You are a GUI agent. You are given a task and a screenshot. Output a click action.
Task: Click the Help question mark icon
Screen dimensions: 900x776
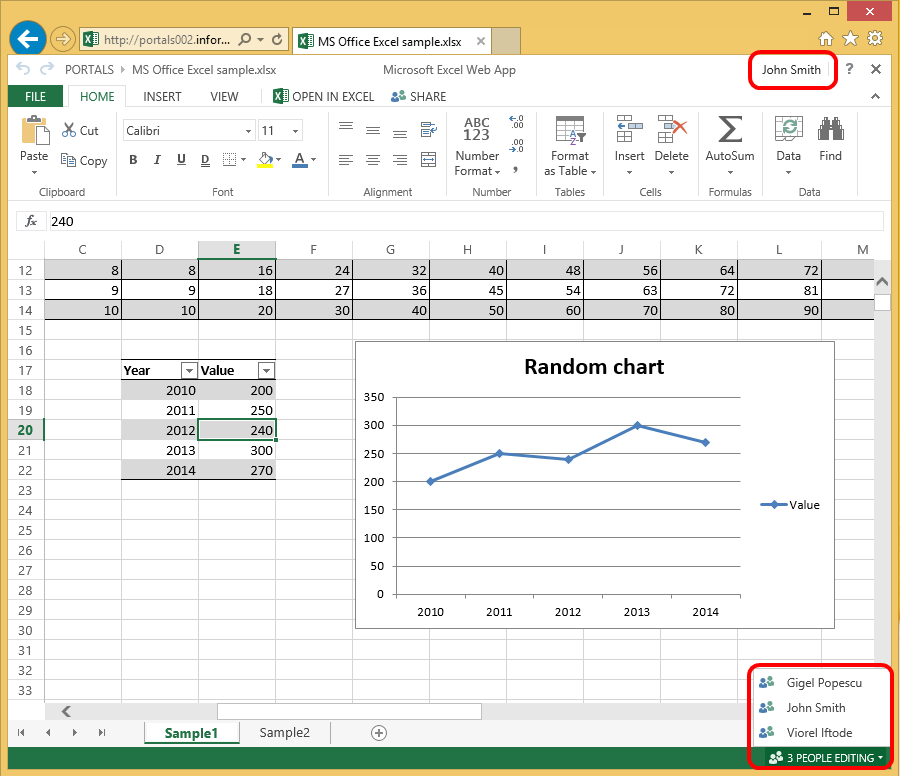coord(849,69)
